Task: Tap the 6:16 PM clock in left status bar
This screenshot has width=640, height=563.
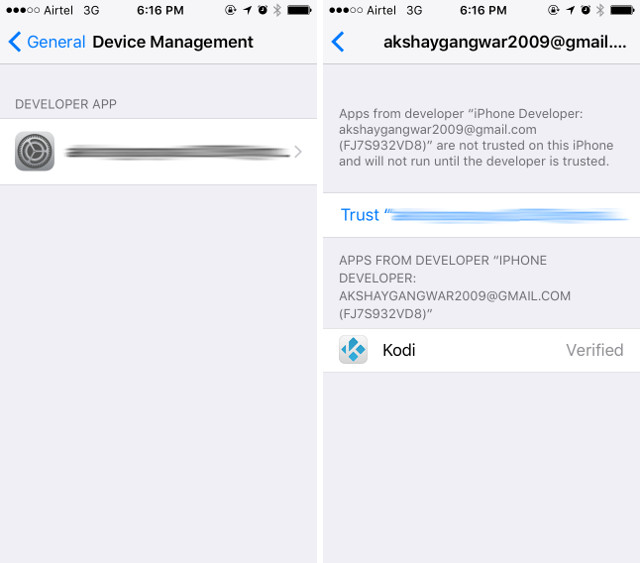Action: point(160,10)
